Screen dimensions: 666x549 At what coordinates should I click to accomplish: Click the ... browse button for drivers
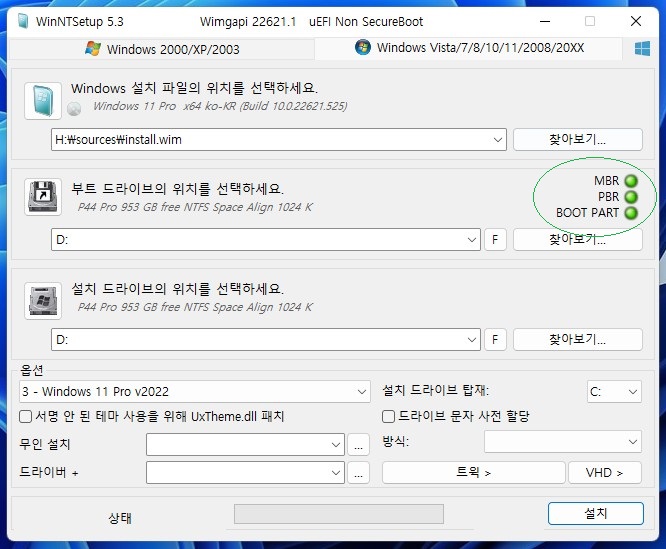(358, 473)
